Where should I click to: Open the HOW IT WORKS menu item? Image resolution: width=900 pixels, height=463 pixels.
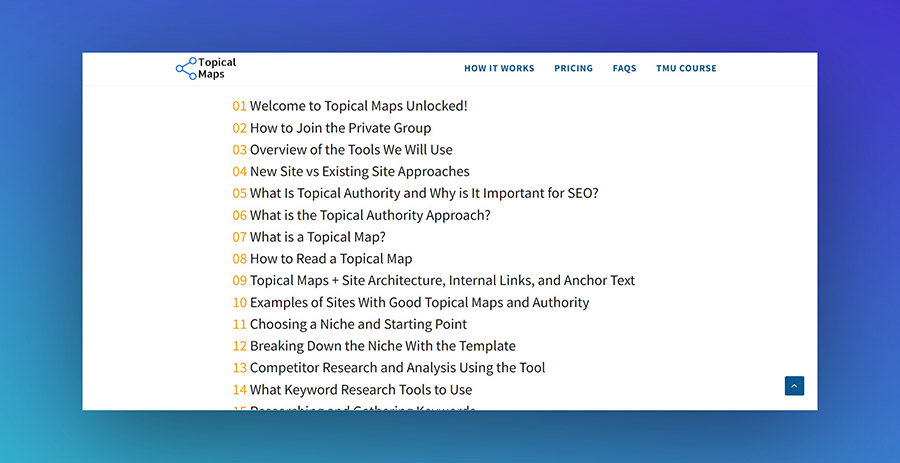pyautogui.click(x=499, y=68)
